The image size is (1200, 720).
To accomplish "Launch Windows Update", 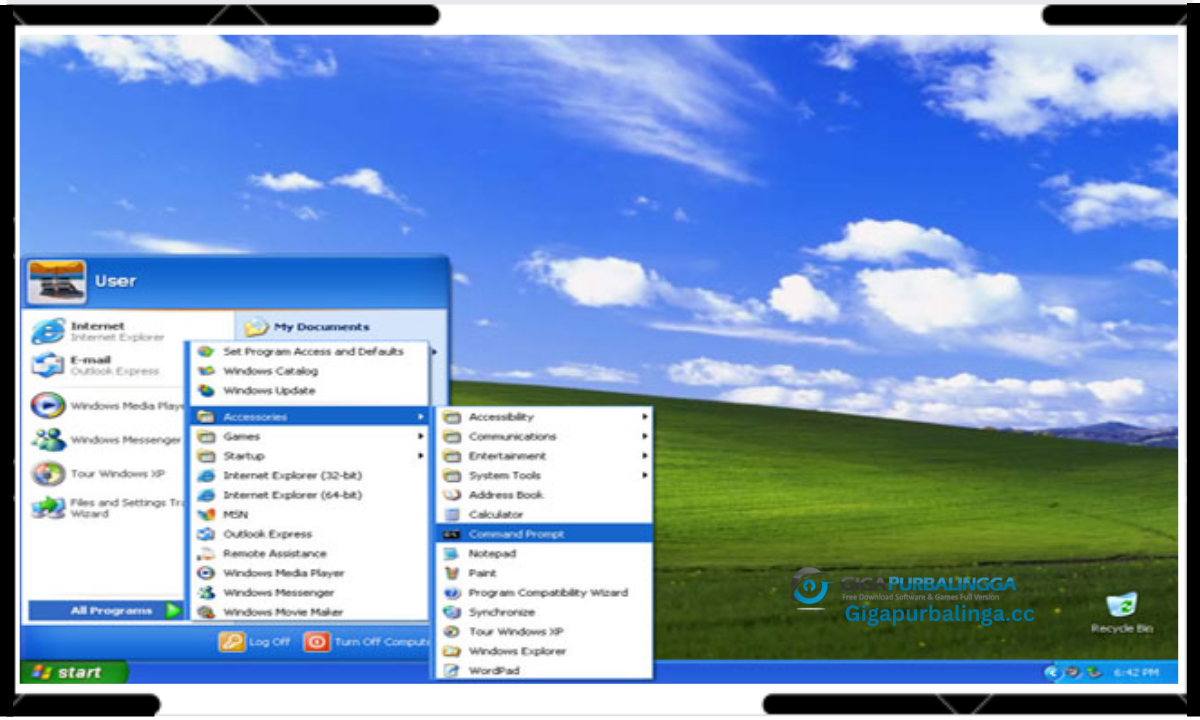I will point(310,391).
